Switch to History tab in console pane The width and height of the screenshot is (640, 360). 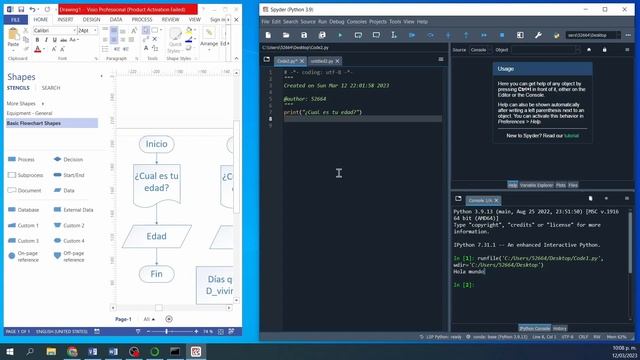560,328
